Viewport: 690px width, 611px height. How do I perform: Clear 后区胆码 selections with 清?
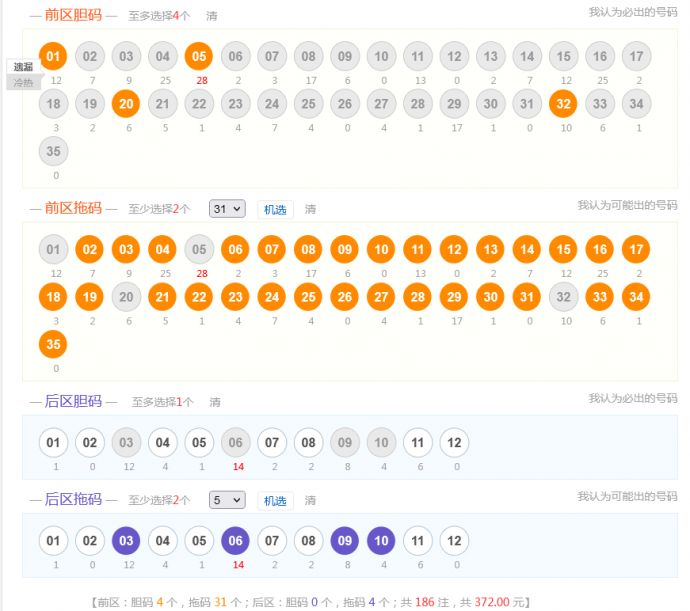click(x=215, y=402)
